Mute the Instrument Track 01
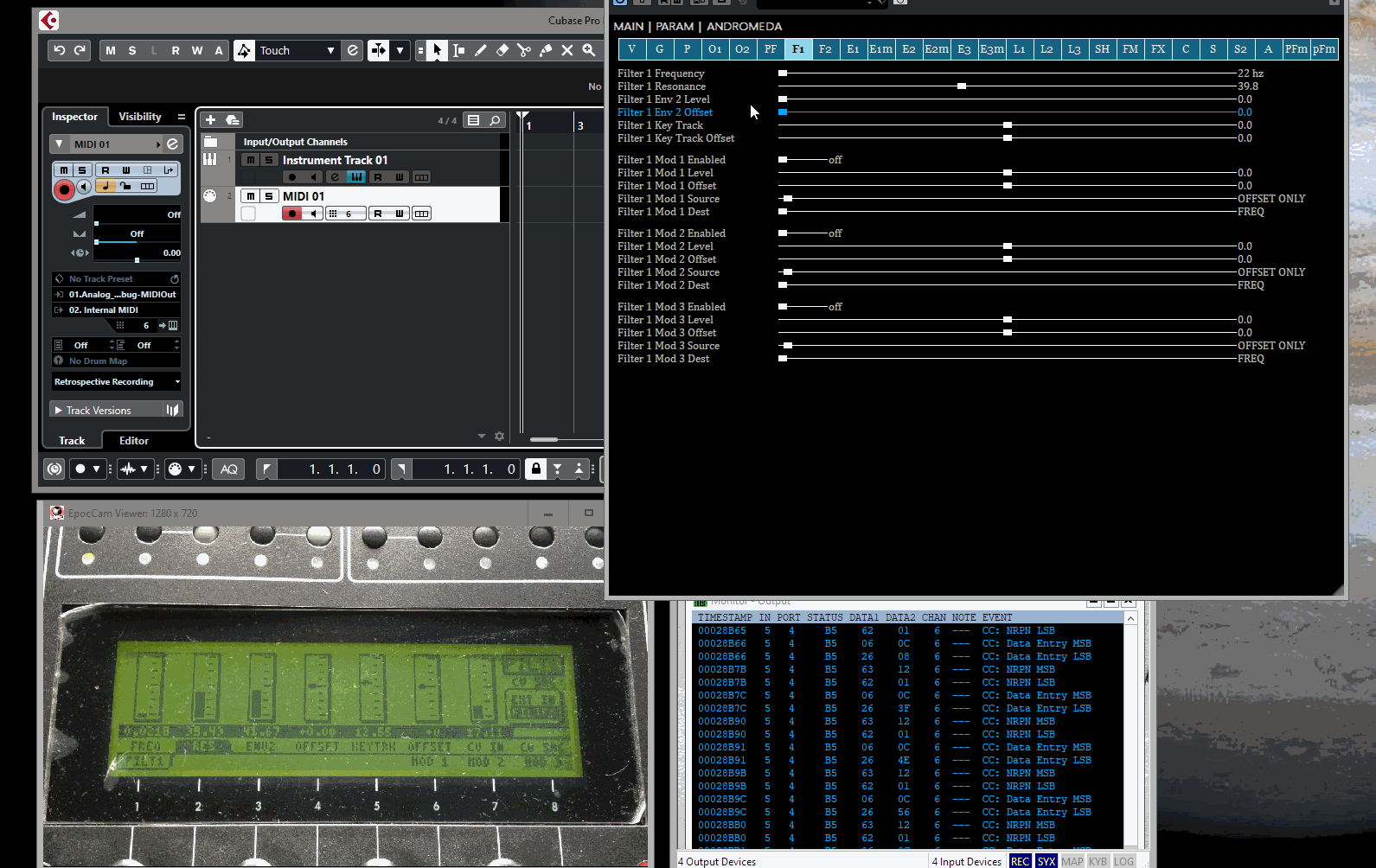 pyautogui.click(x=250, y=160)
